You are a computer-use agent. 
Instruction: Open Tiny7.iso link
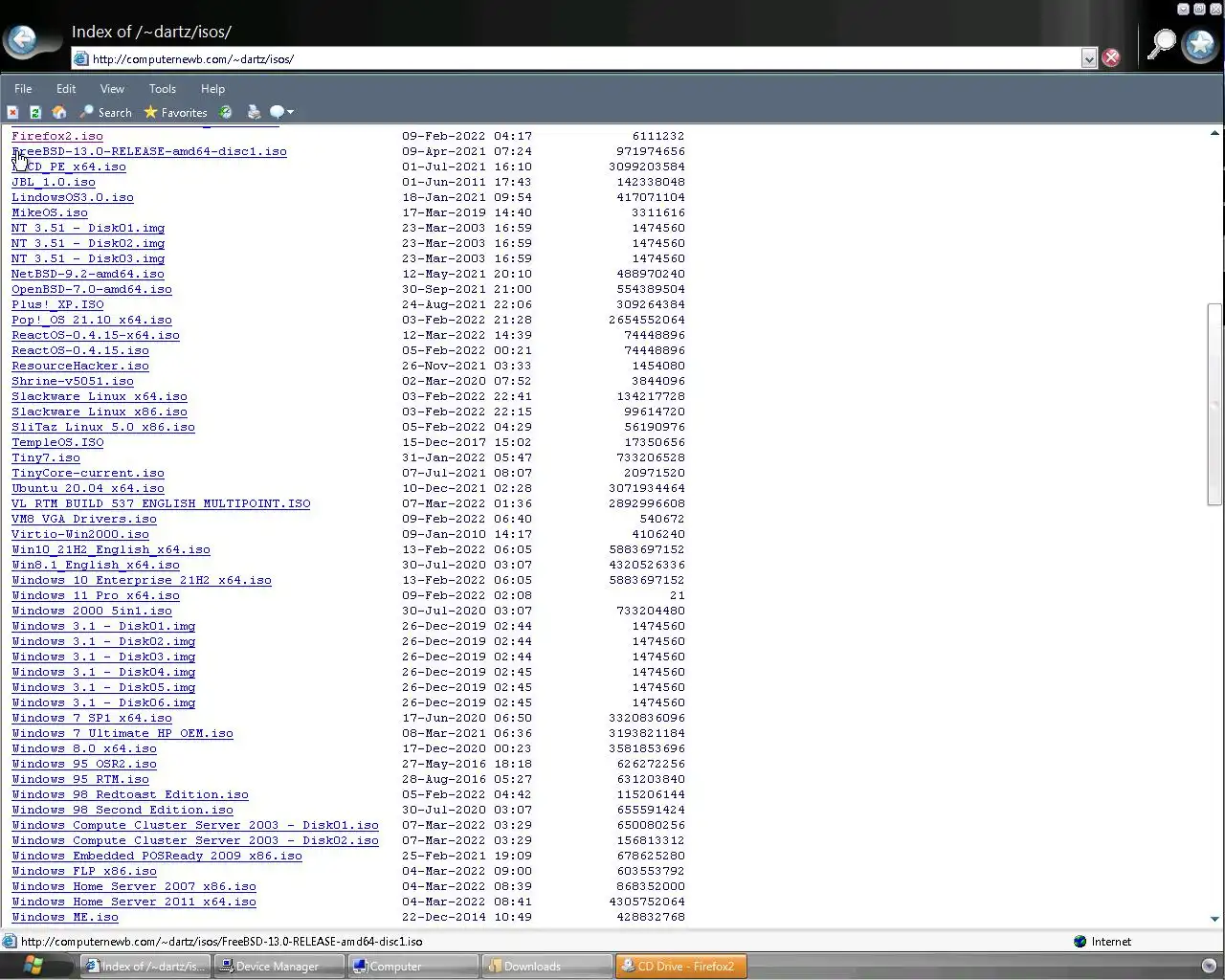[46, 457]
